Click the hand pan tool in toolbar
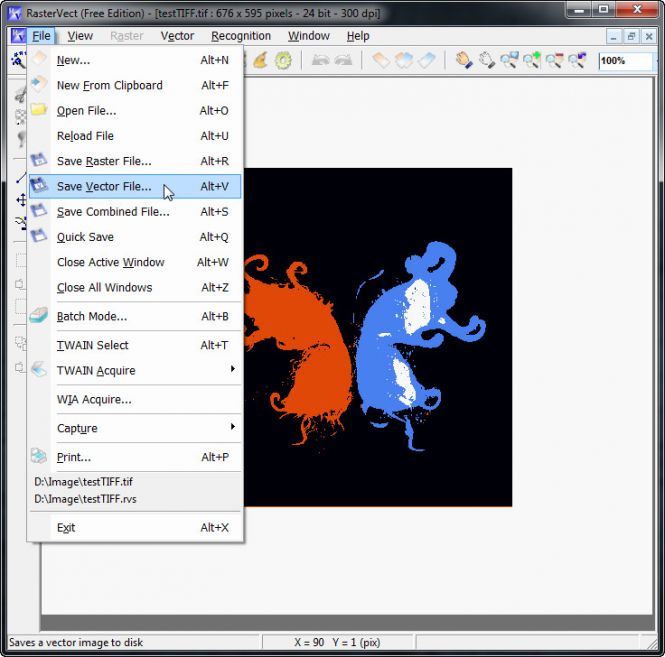The width and height of the screenshot is (665, 657). pos(464,60)
